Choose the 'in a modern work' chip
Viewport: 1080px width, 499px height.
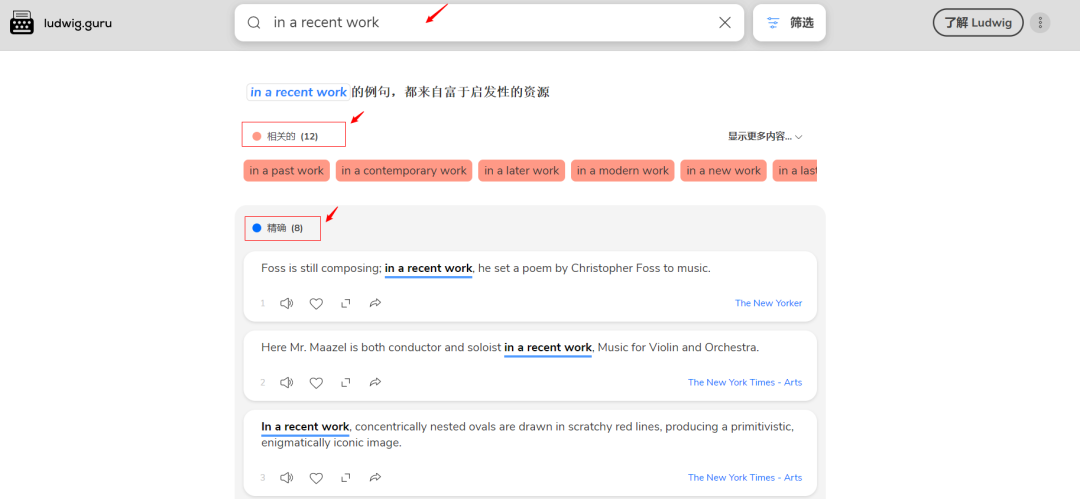(623, 171)
